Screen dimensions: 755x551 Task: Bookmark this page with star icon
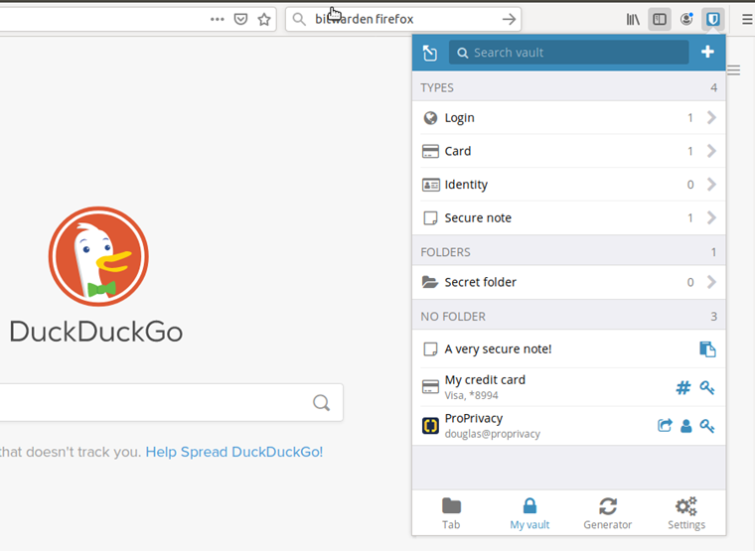[264, 19]
